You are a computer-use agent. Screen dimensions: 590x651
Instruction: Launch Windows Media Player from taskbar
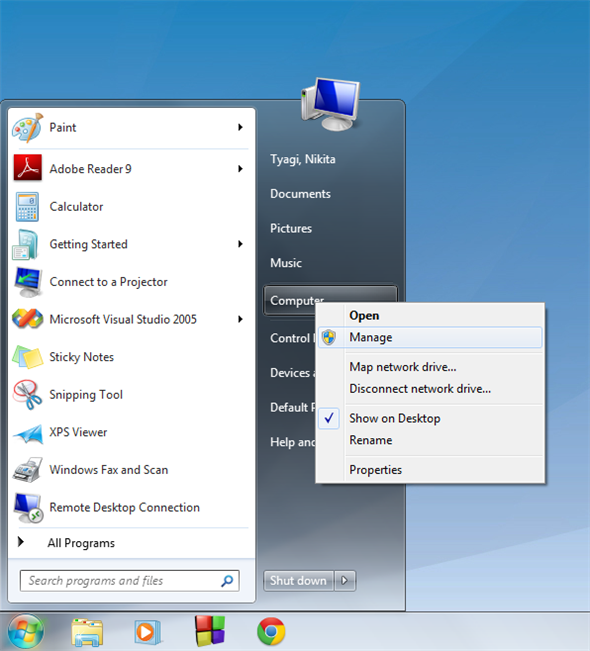click(x=147, y=632)
